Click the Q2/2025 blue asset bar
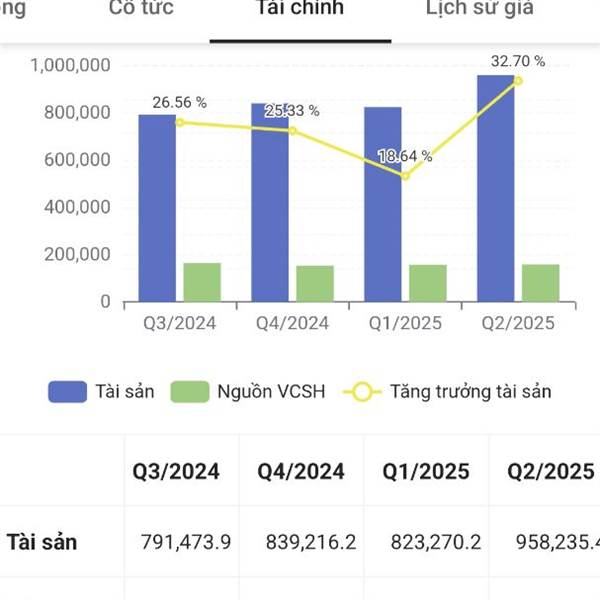600x600 pixels. coord(495,190)
